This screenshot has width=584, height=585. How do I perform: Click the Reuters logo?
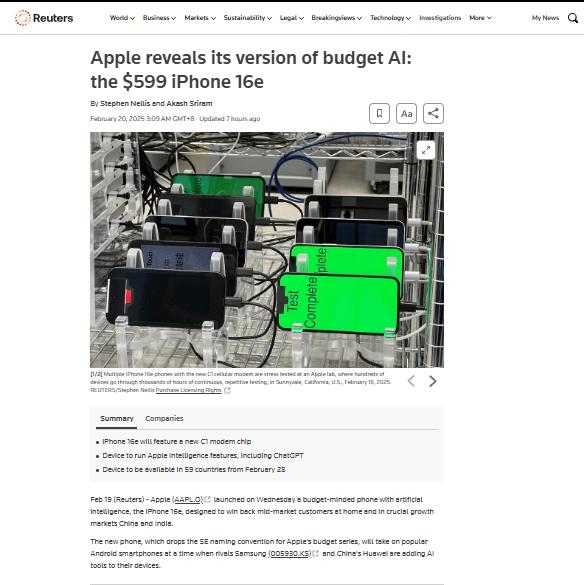[44, 18]
